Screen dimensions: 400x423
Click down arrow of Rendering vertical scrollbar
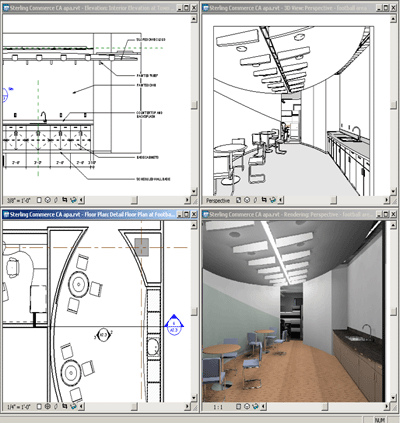pyautogui.click(x=393, y=398)
